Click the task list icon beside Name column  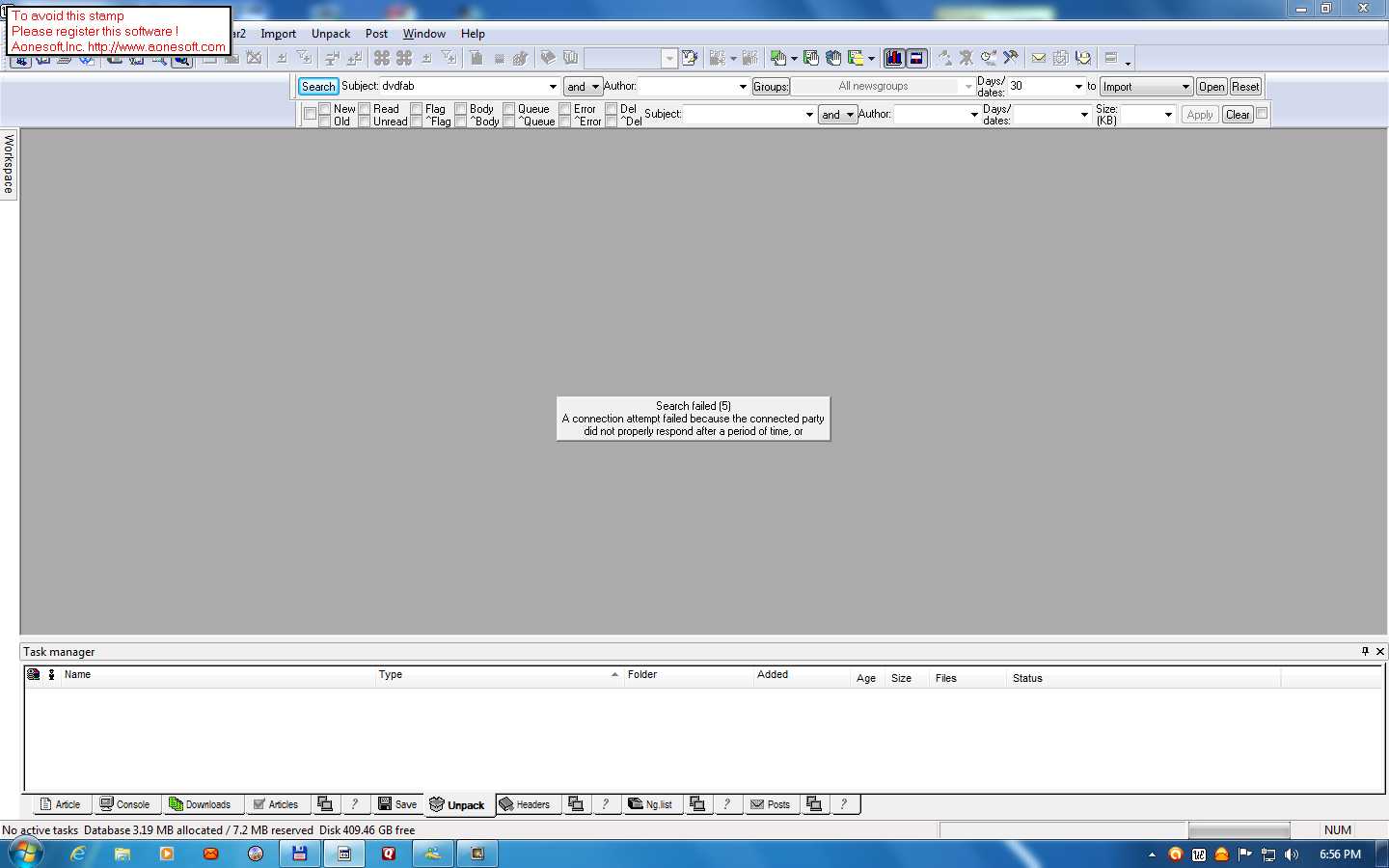click(x=34, y=675)
